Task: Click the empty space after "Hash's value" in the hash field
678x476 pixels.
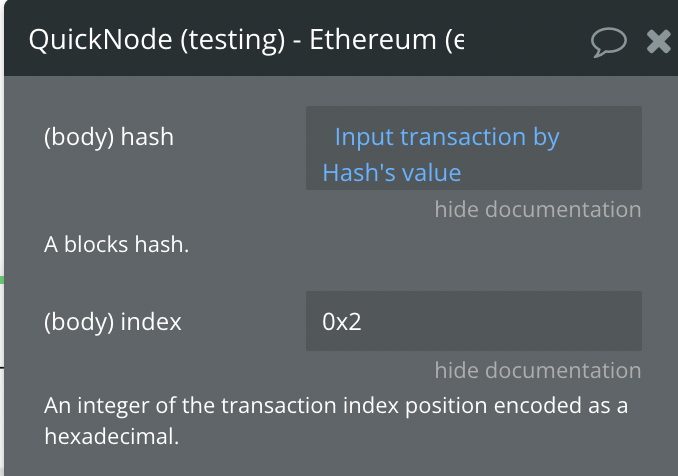Action: pos(549,173)
